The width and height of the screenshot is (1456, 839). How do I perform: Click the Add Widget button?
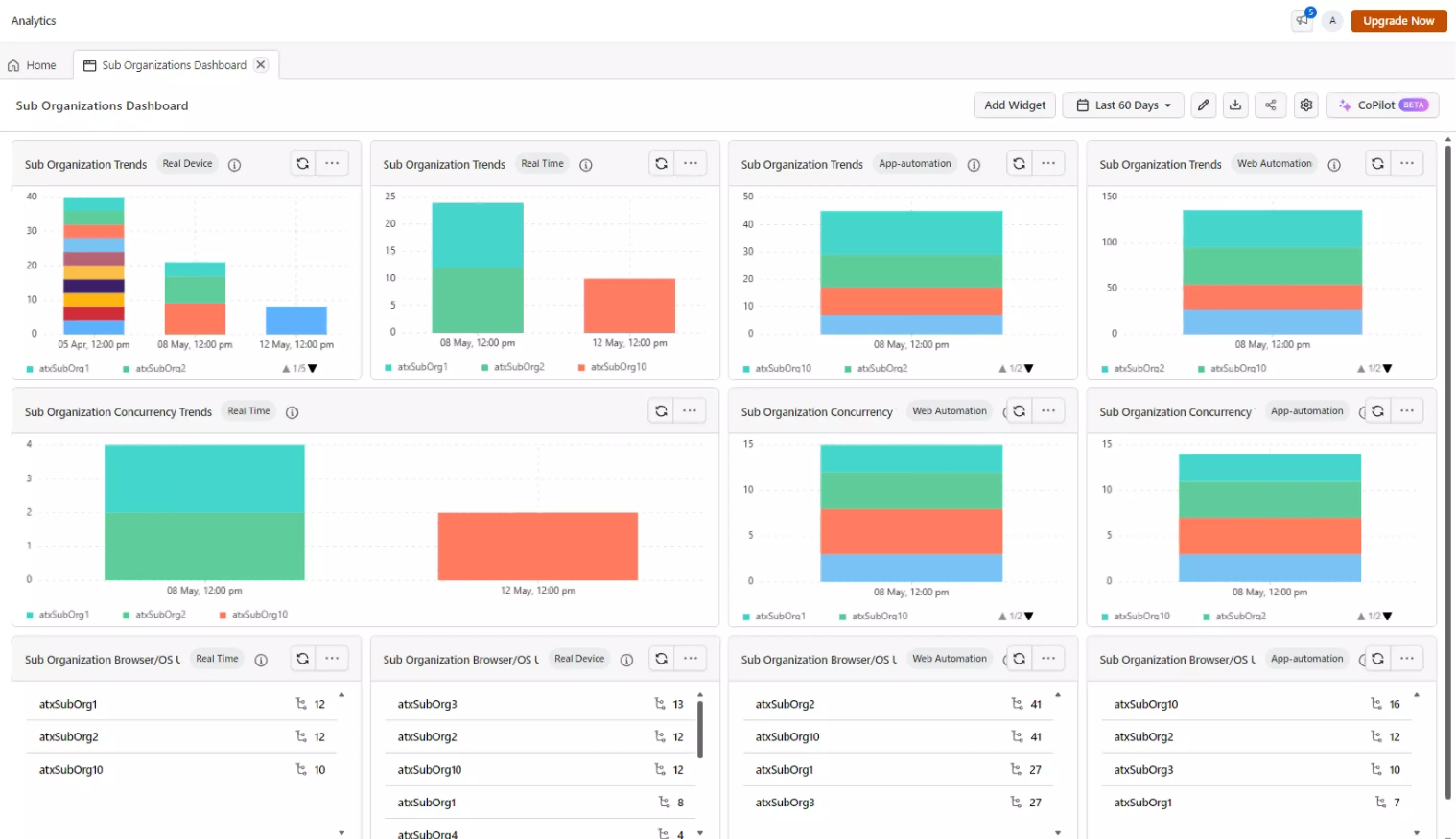pyautogui.click(x=1014, y=105)
